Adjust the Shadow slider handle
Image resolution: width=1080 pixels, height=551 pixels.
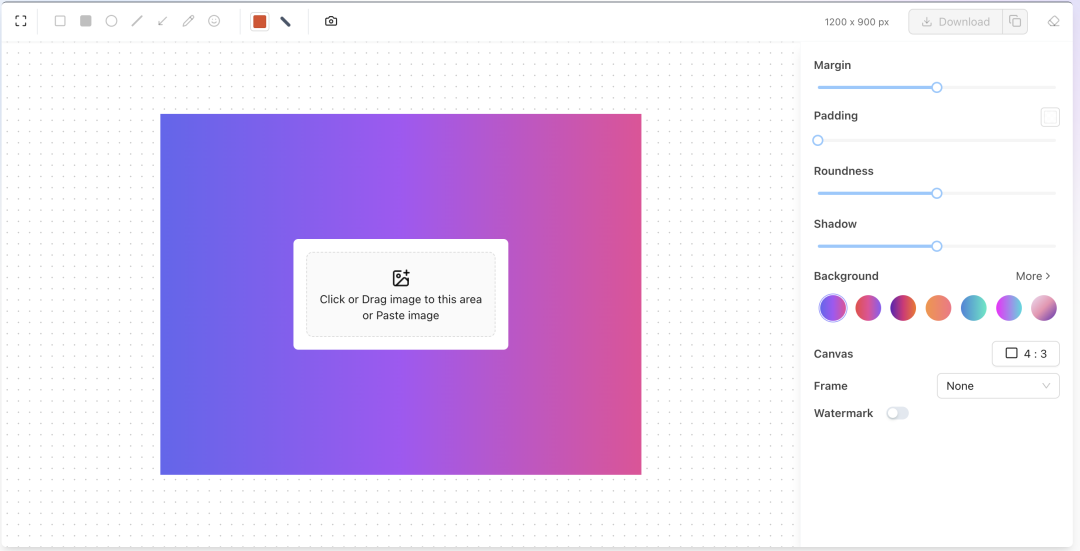tap(937, 247)
